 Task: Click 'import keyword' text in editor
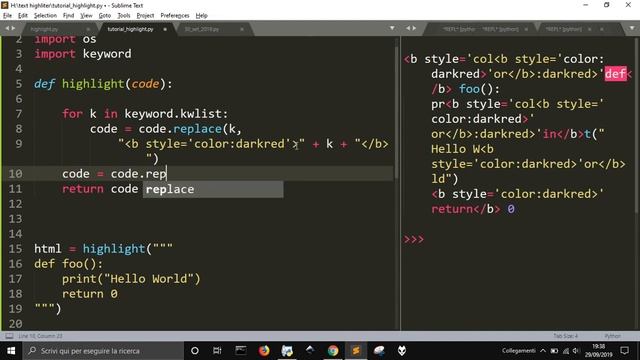[x=83, y=54]
